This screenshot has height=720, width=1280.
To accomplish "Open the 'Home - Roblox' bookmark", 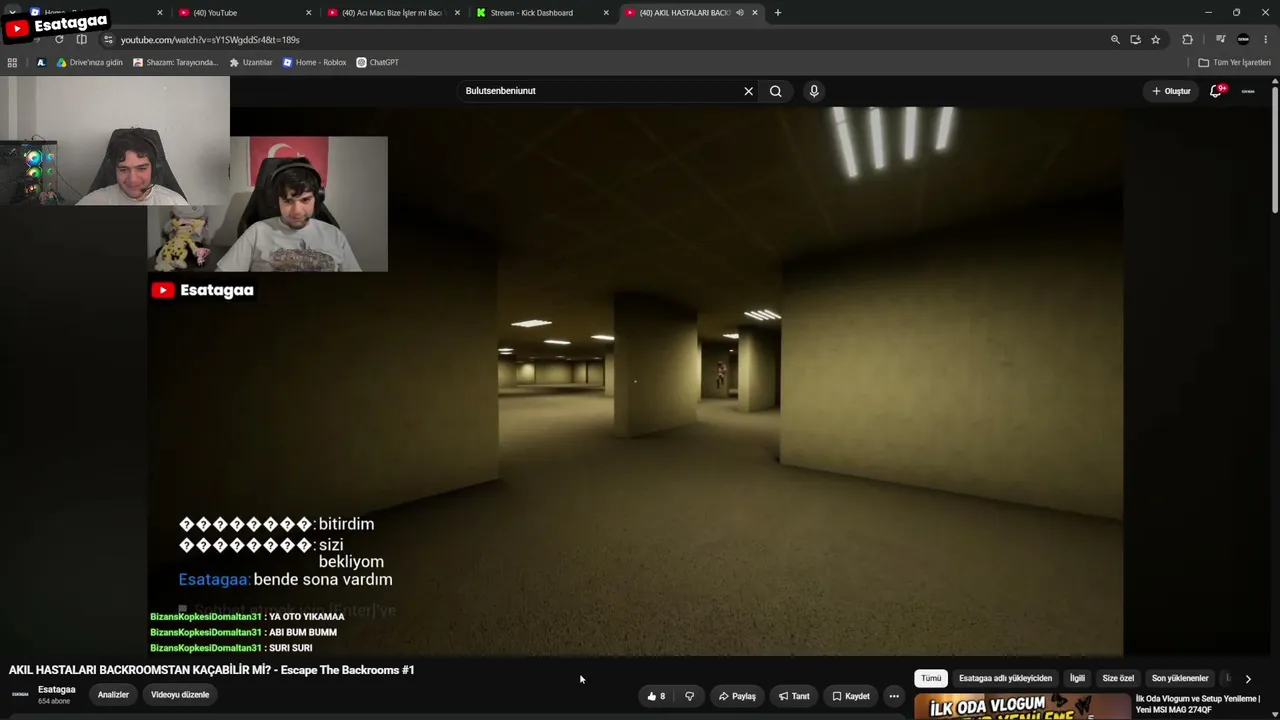I will point(314,62).
